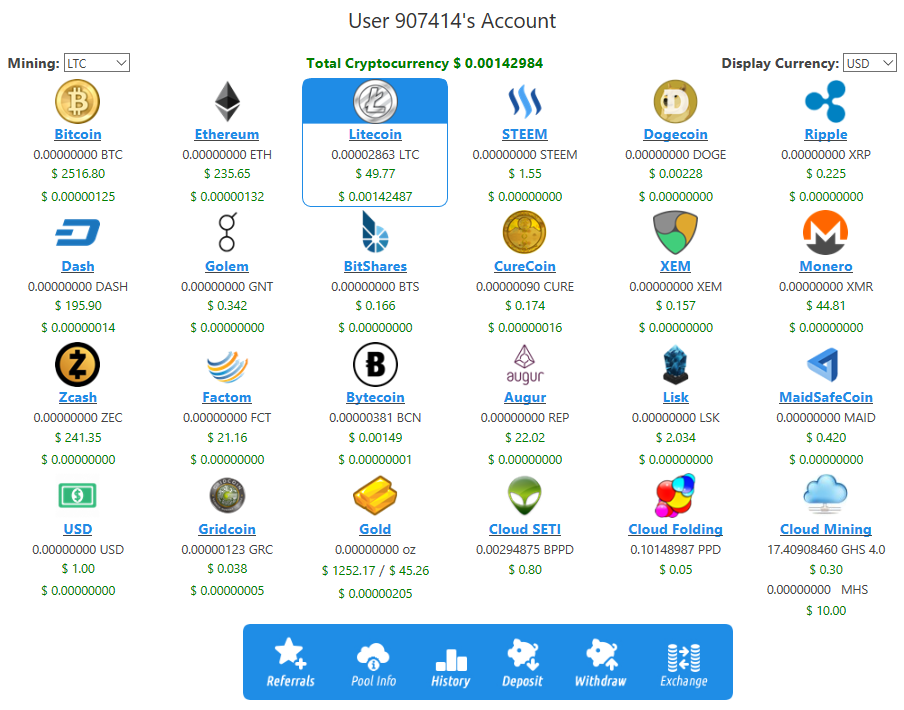904x710 pixels.
Task: Follow the Ripple link
Action: click(826, 134)
